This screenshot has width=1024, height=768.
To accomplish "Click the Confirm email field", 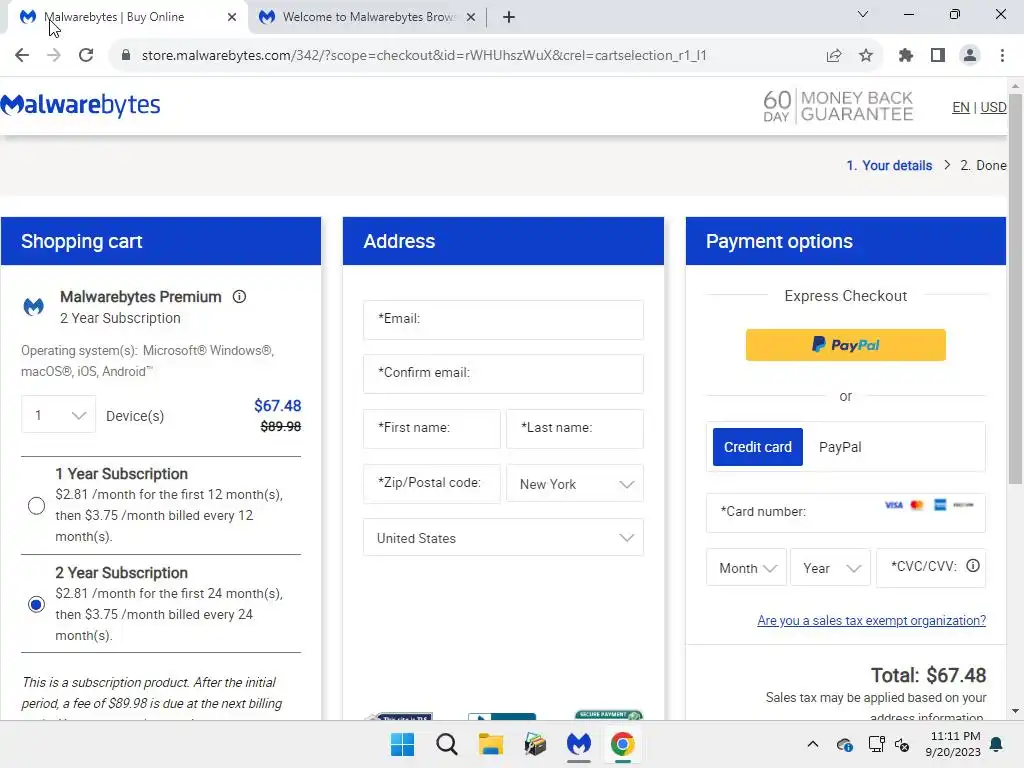I will click(503, 374).
